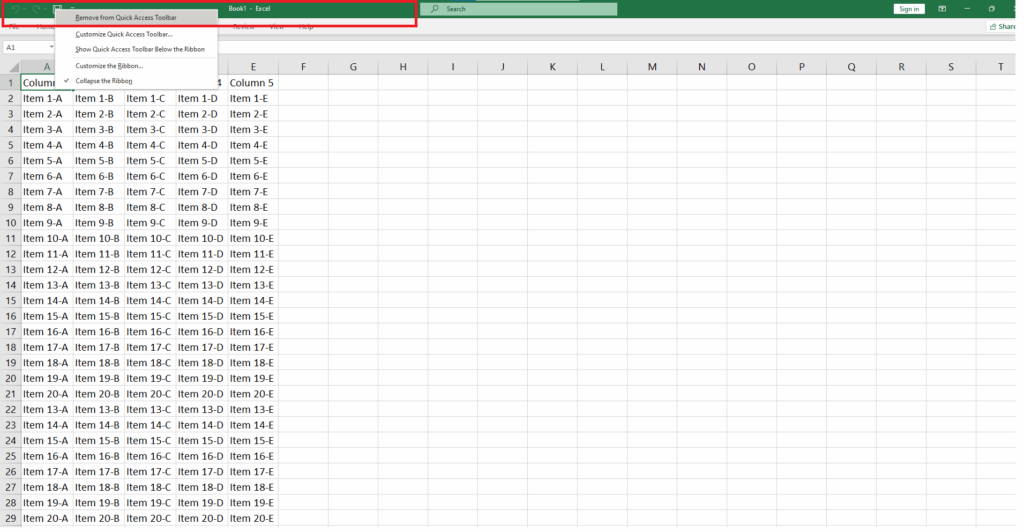Select row 21 header
The height and width of the screenshot is (532, 1024).
point(10,394)
